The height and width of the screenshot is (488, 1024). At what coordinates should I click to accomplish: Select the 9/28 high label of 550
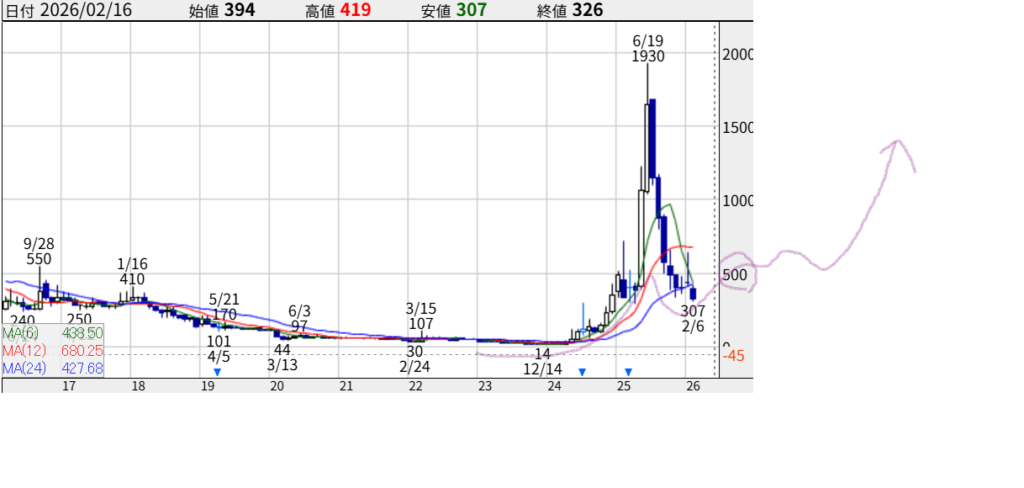click(39, 251)
